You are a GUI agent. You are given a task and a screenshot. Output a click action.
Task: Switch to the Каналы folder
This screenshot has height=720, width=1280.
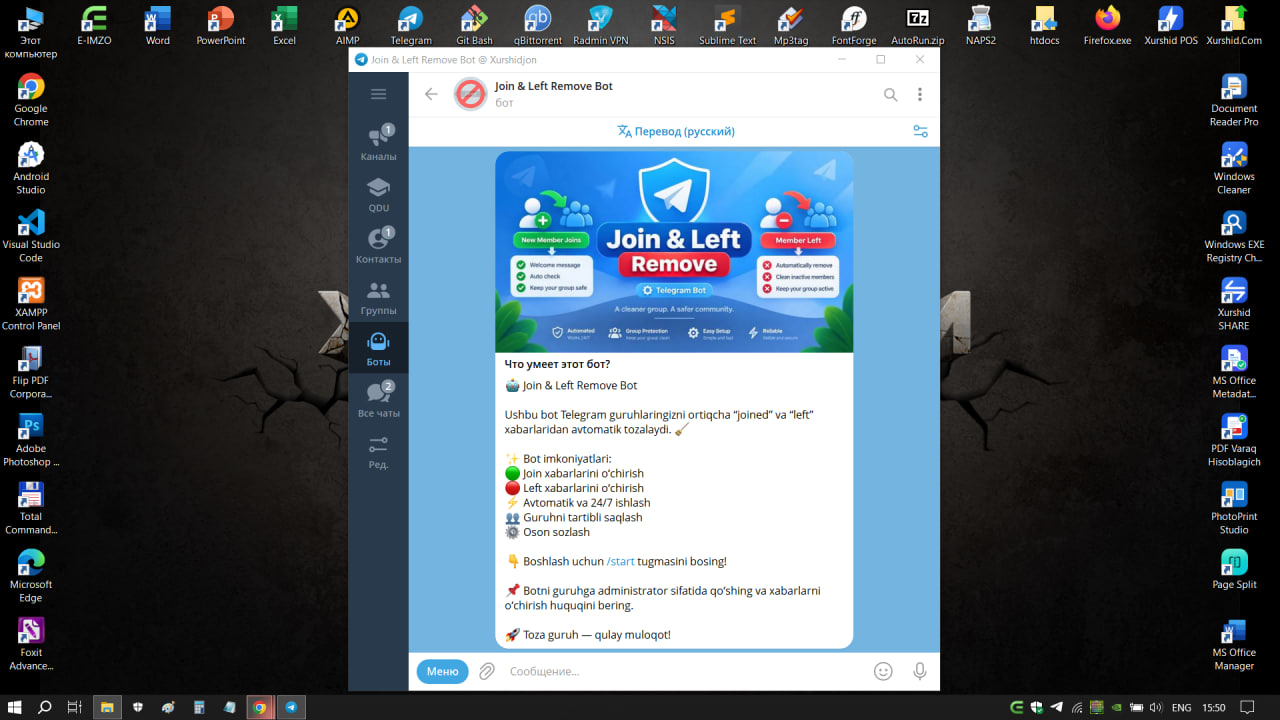pyautogui.click(x=378, y=143)
